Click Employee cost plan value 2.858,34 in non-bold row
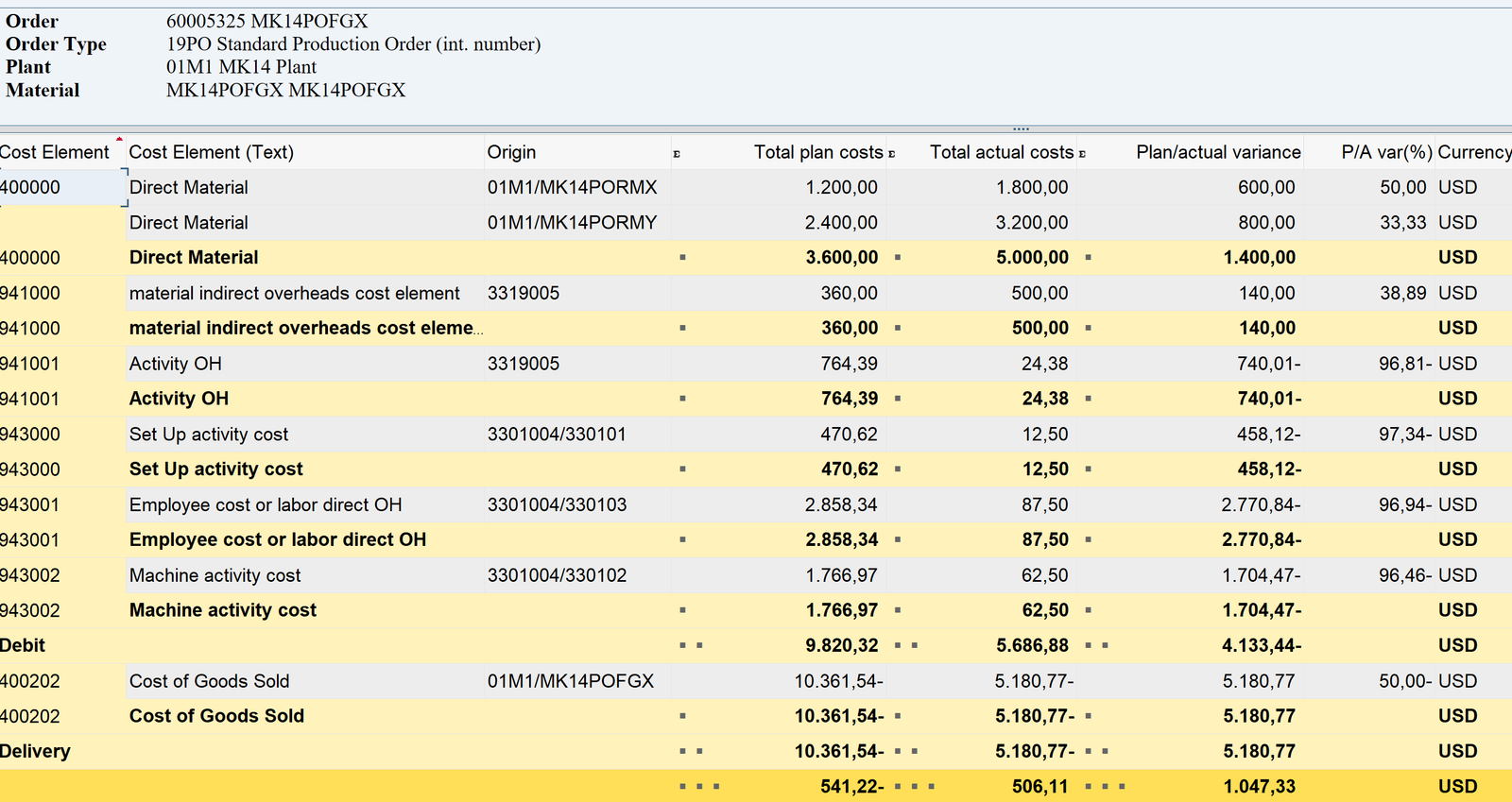This screenshot has height=802, width=1512. click(x=840, y=505)
